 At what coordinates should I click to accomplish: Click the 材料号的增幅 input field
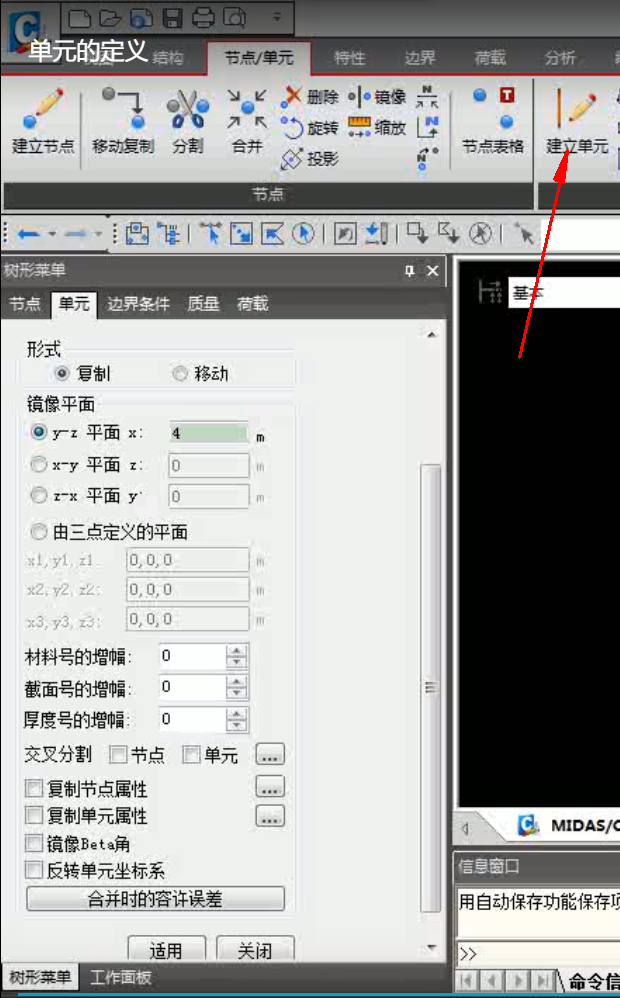(x=193, y=656)
